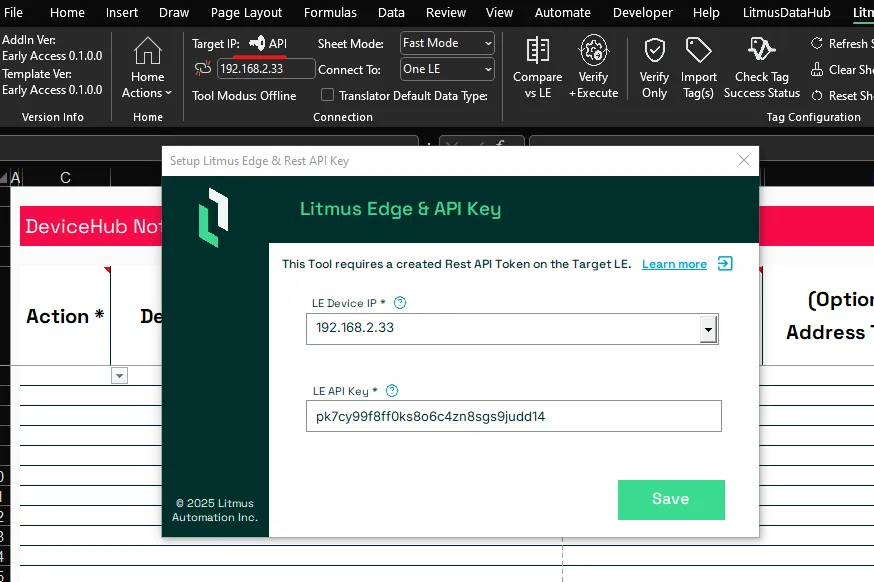The width and height of the screenshot is (874, 582).
Task: Enable the Translator Default Data Type checkbox
Action: pyautogui.click(x=328, y=95)
